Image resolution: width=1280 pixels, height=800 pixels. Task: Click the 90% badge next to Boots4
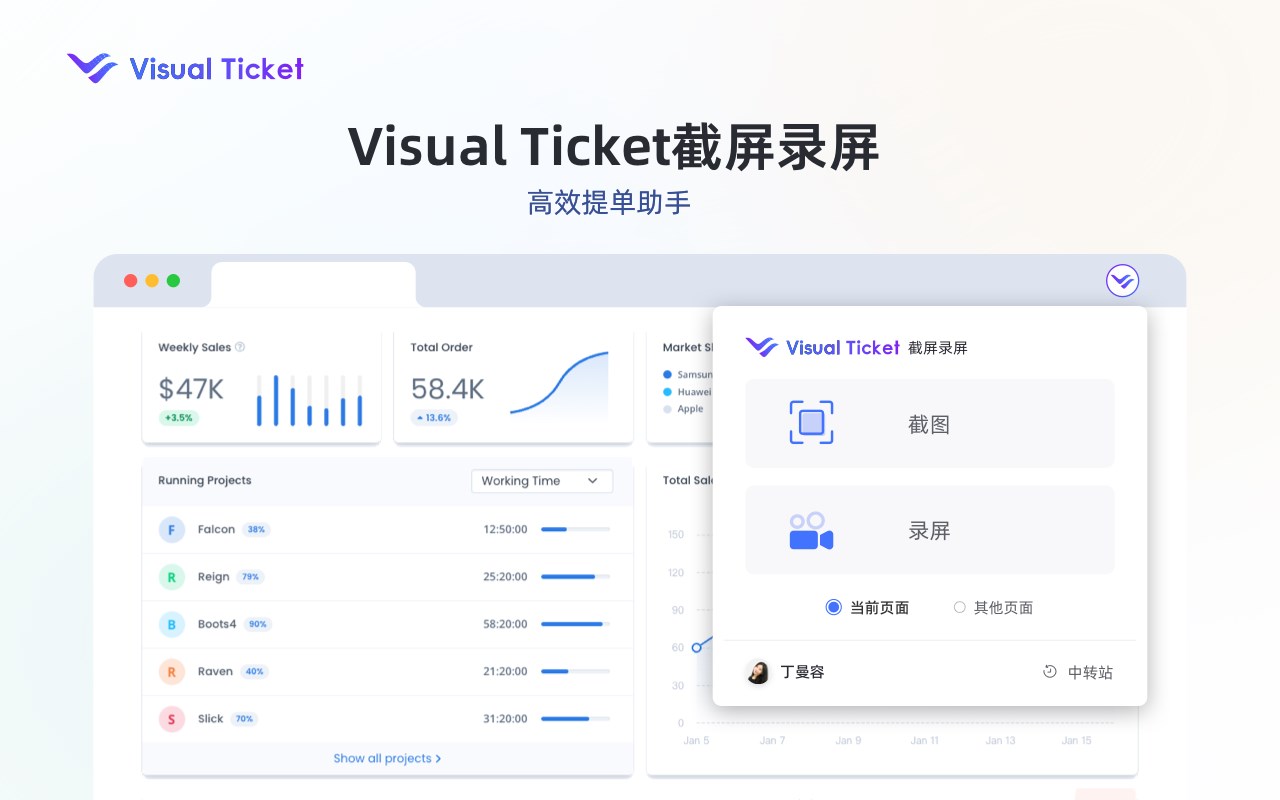(x=258, y=624)
